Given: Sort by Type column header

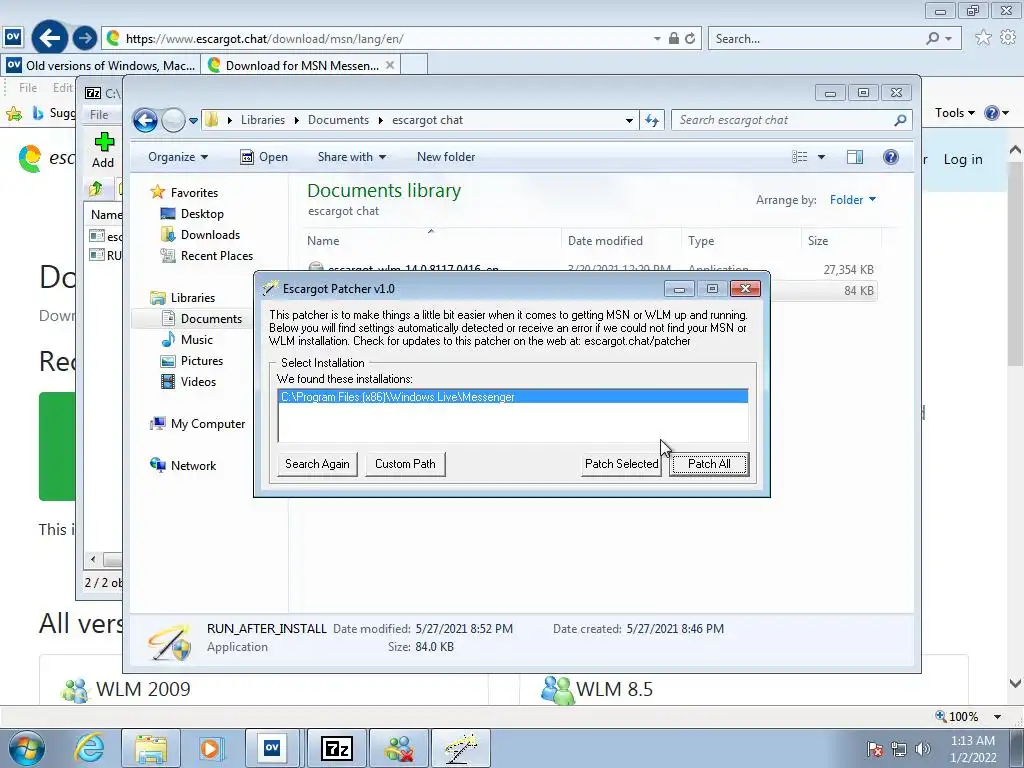Looking at the screenshot, I should click(x=741, y=240).
